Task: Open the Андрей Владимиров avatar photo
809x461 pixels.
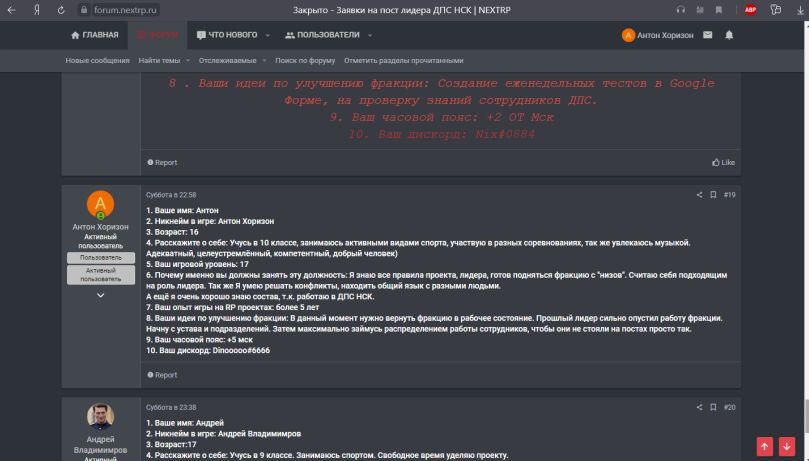Action: [100, 416]
